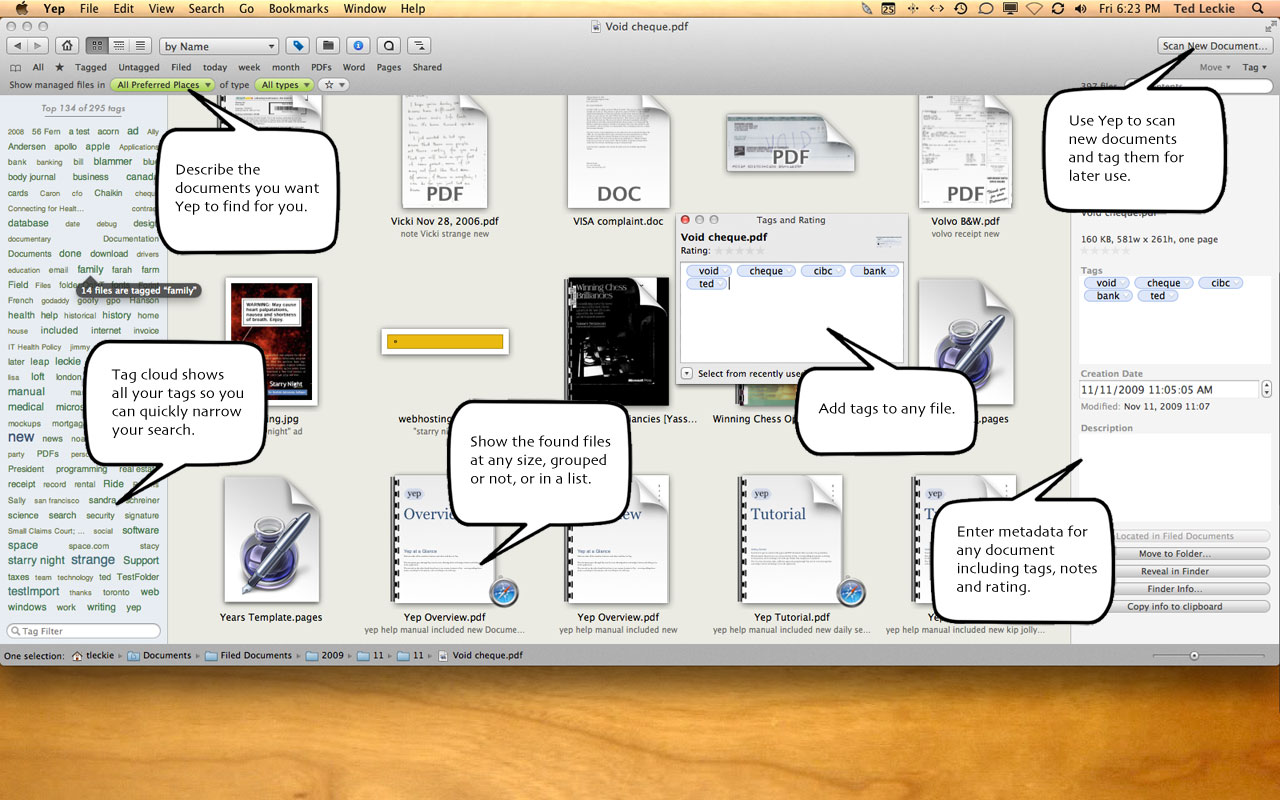Click the Reveal in Finder button
This screenshot has width=1280, height=800.
coord(1174,571)
